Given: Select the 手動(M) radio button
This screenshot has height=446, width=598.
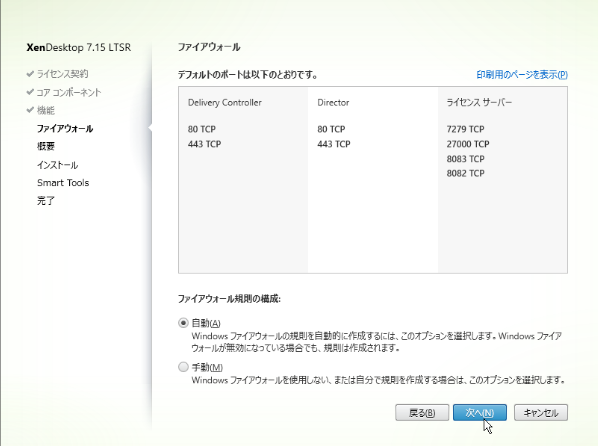Looking at the screenshot, I should [183, 367].
